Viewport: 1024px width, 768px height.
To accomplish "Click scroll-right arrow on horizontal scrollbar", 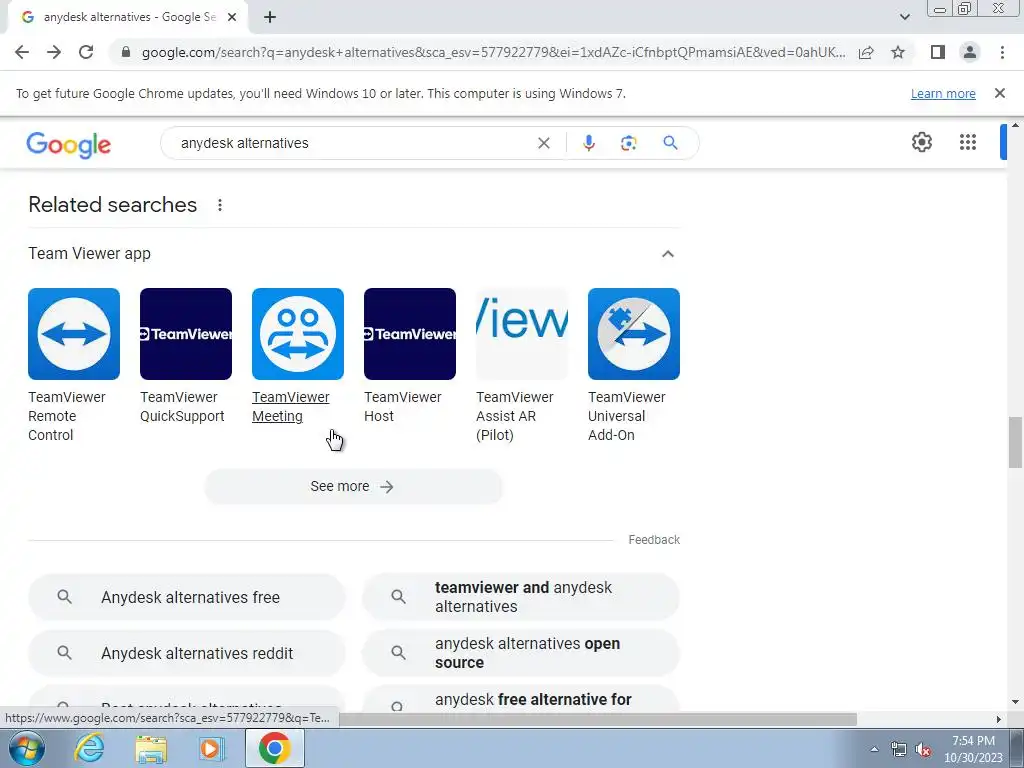I will point(998,719).
